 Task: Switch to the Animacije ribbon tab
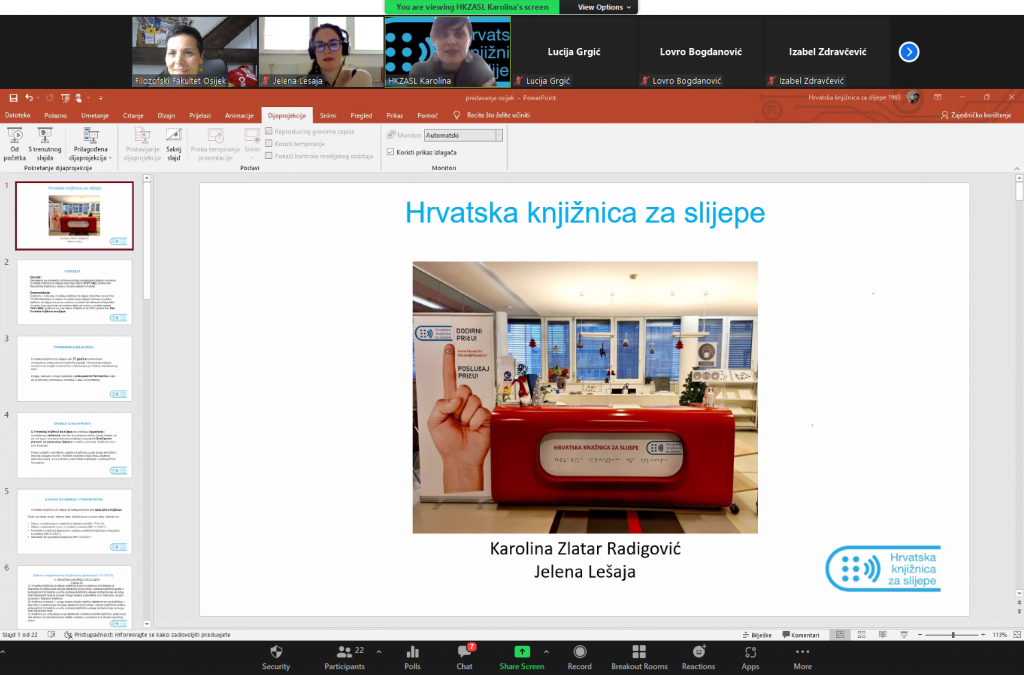click(x=239, y=115)
